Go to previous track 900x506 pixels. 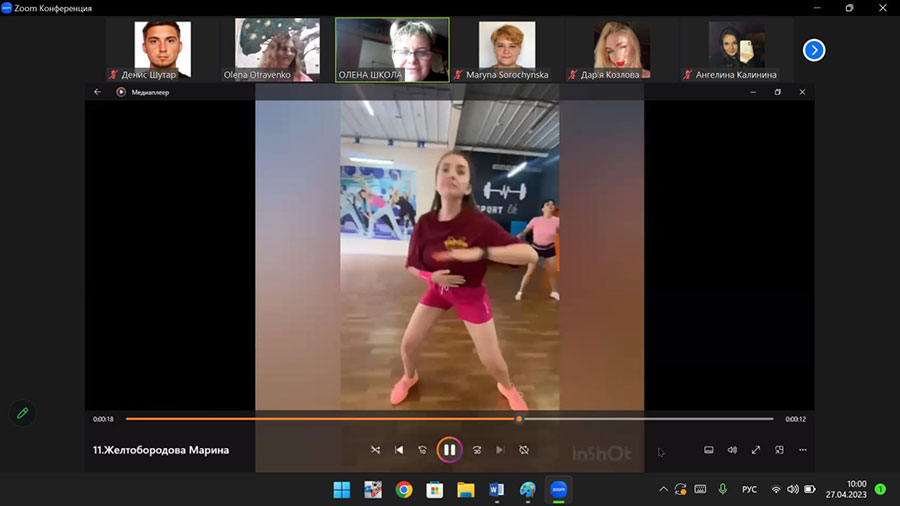point(399,450)
